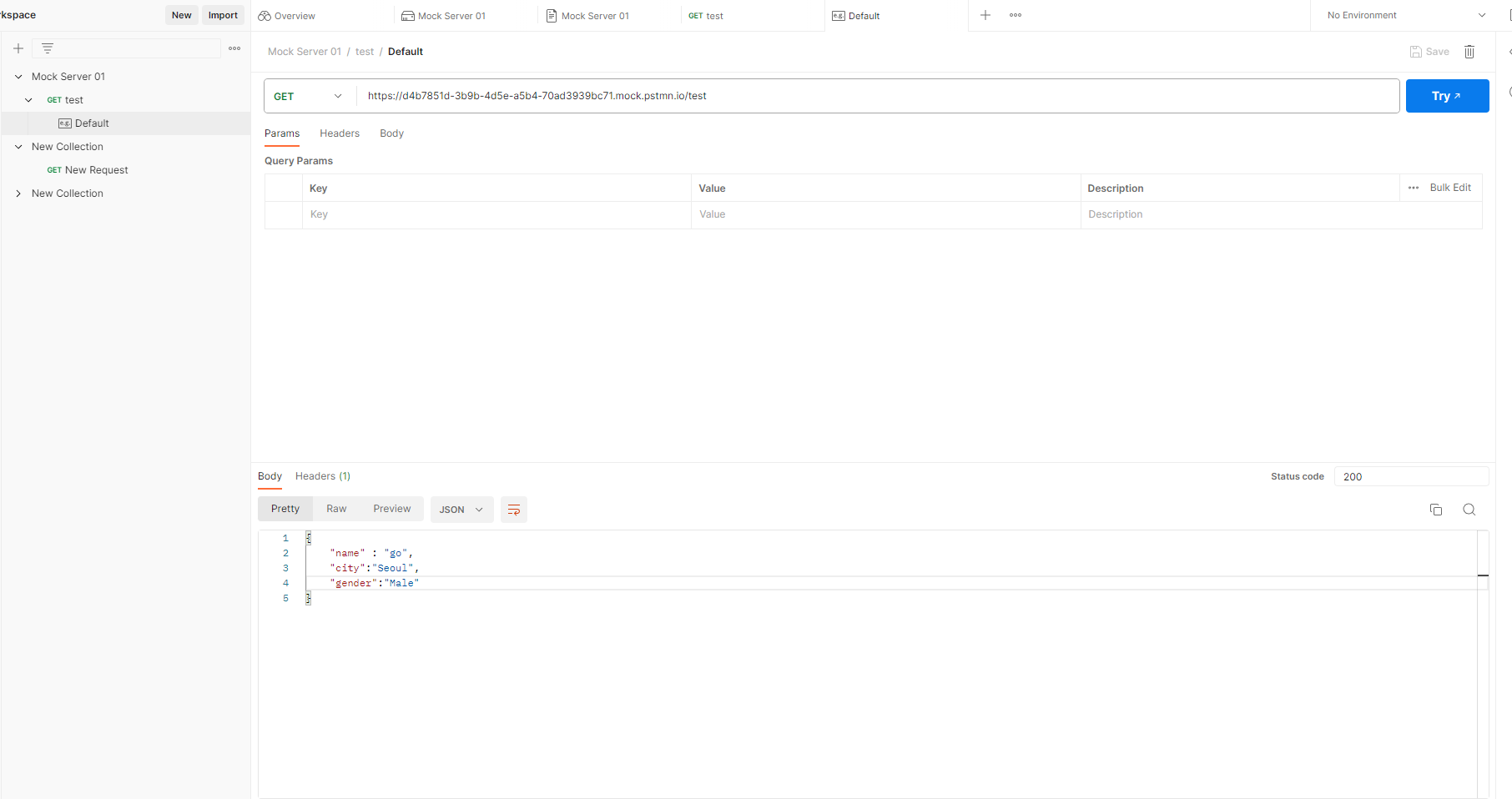
Task: Select Pretty response view
Action: pyautogui.click(x=285, y=509)
